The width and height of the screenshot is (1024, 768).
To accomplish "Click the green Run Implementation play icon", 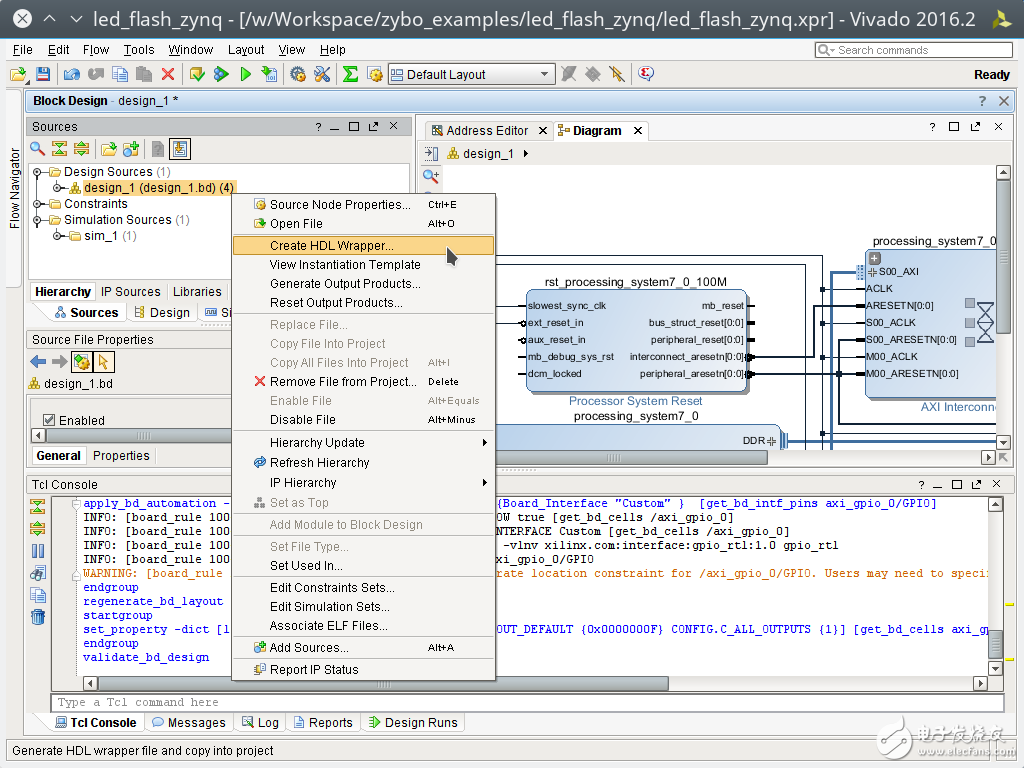I will point(245,74).
